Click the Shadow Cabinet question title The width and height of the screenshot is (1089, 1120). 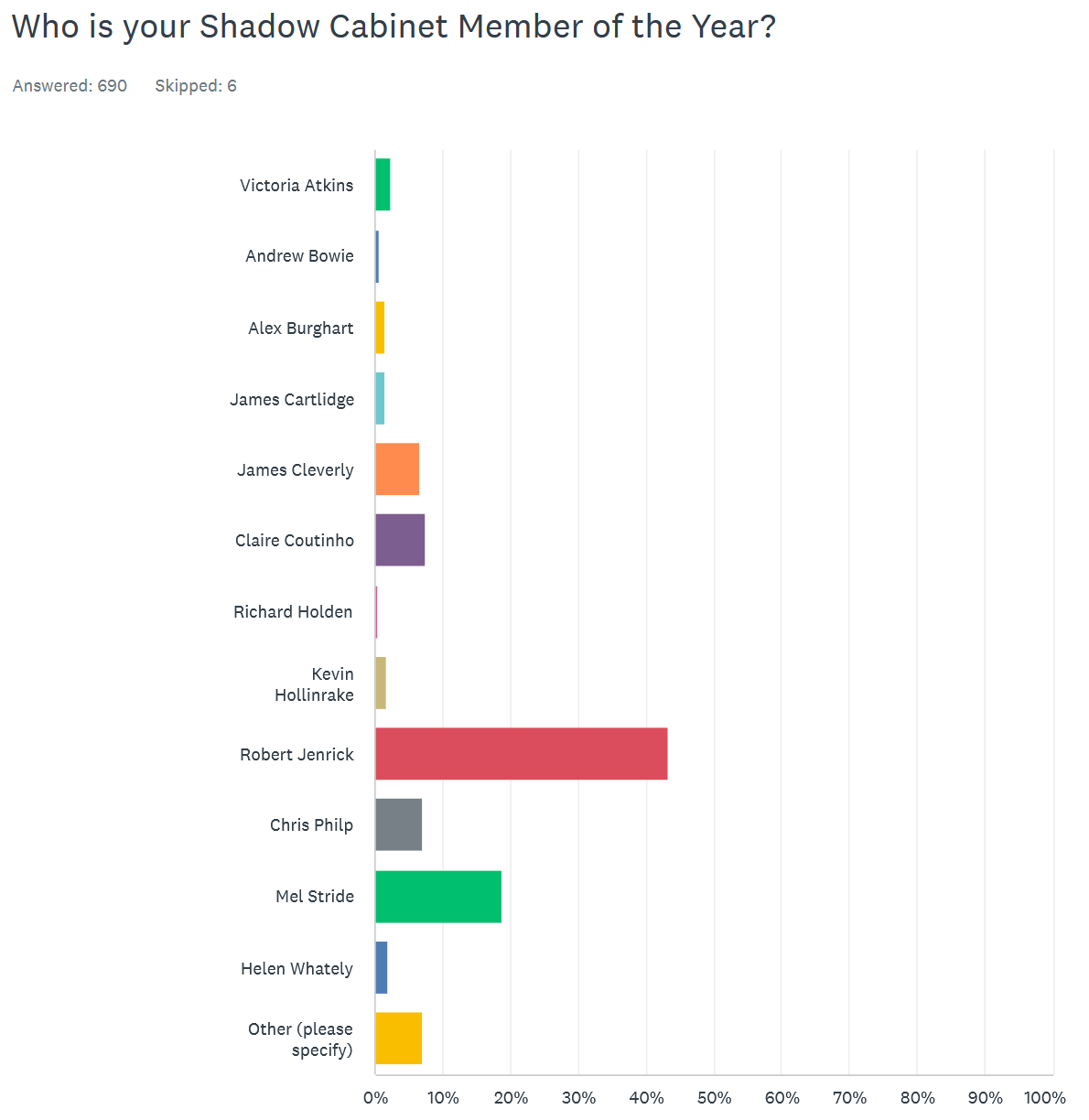click(x=394, y=27)
